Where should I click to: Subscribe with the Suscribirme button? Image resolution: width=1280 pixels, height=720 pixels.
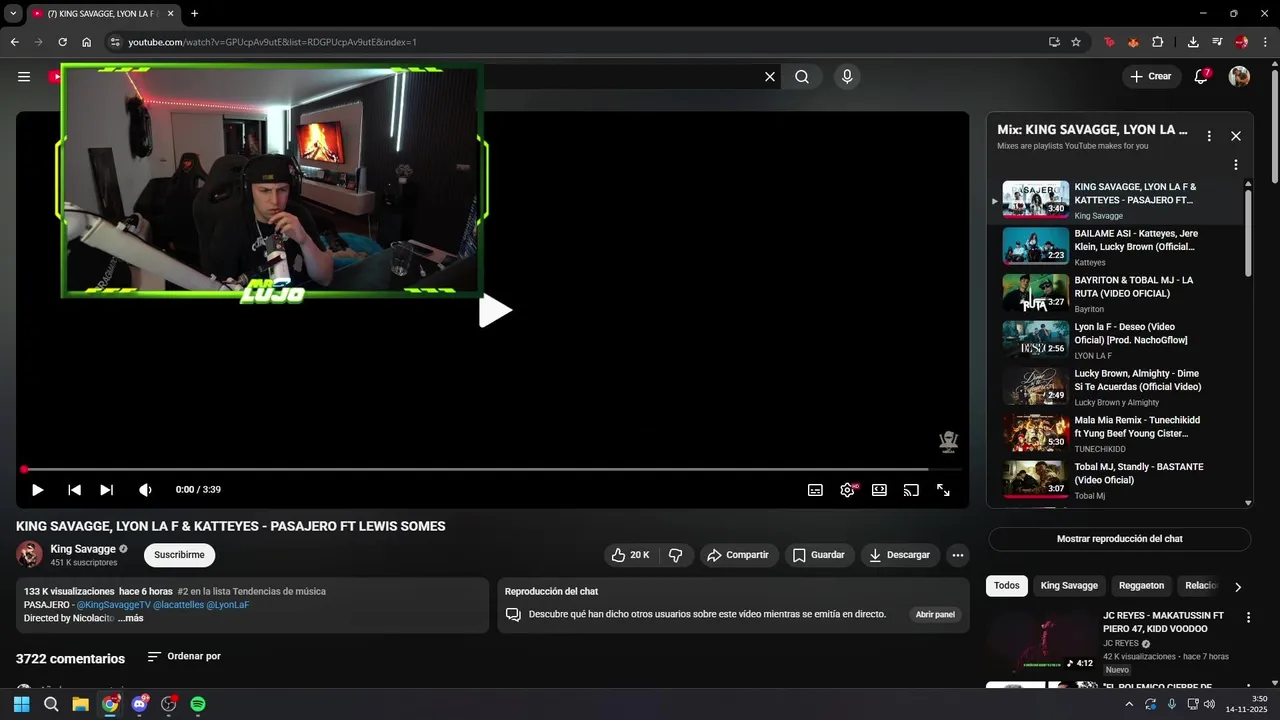[179, 555]
